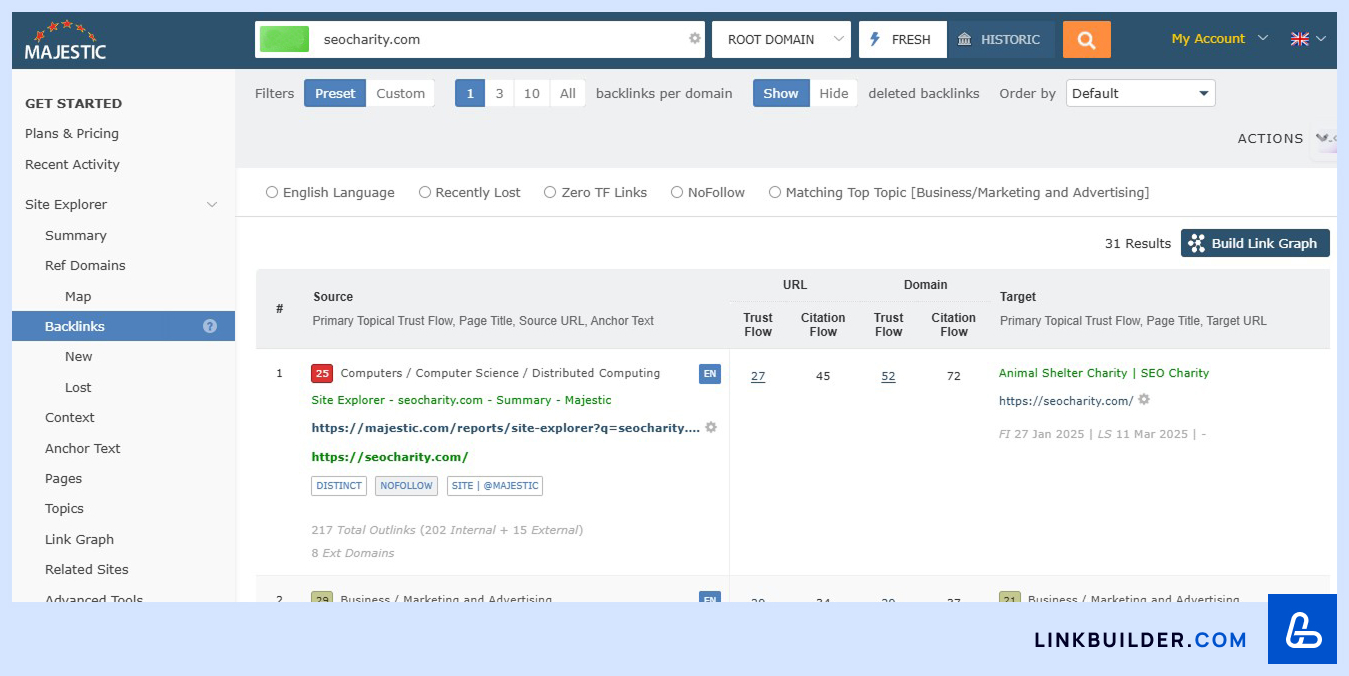Select Matching Top Topic filter
This screenshot has width=1349, height=676.
click(x=775, y=192)
